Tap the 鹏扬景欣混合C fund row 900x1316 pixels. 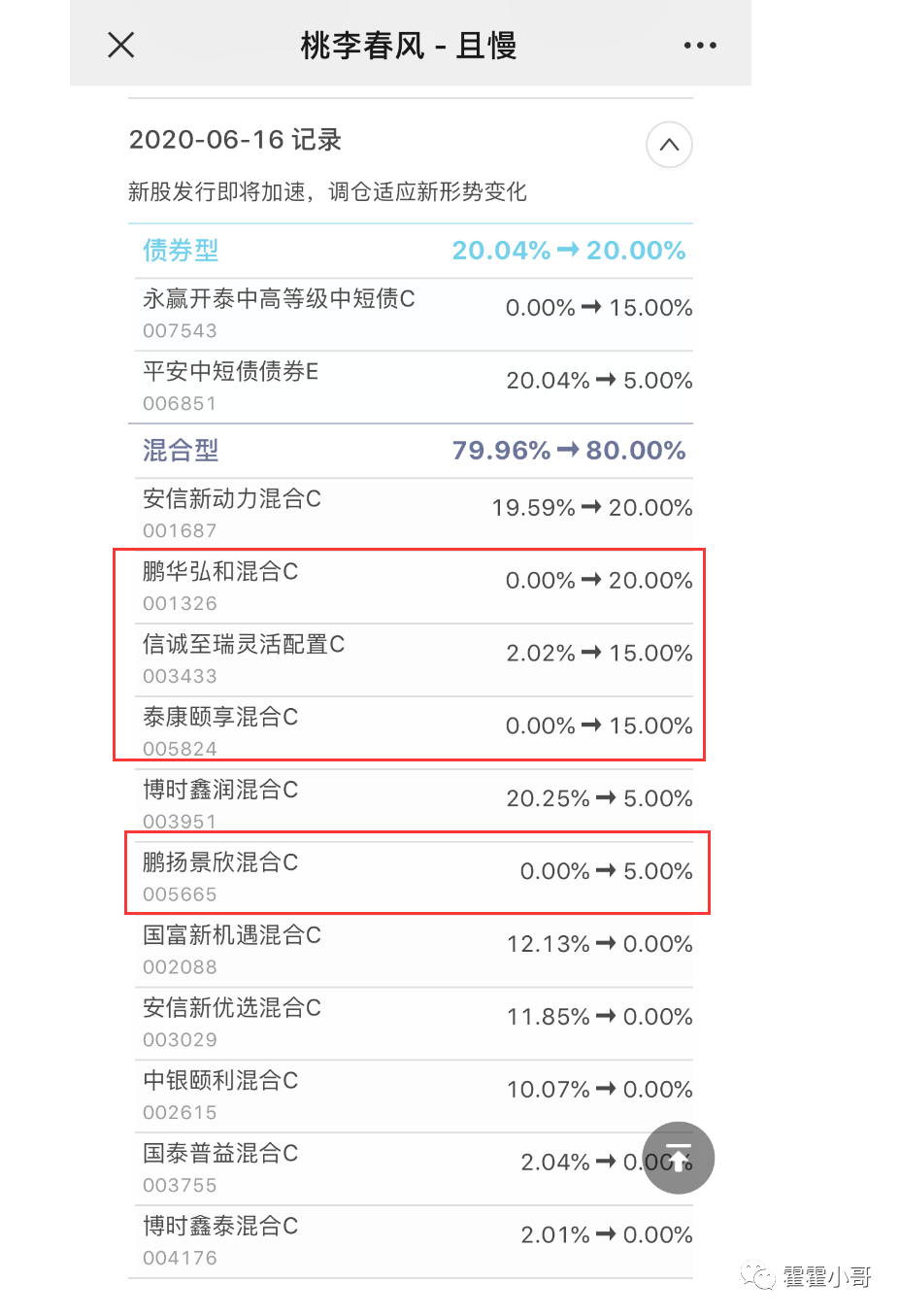[411, 879]
